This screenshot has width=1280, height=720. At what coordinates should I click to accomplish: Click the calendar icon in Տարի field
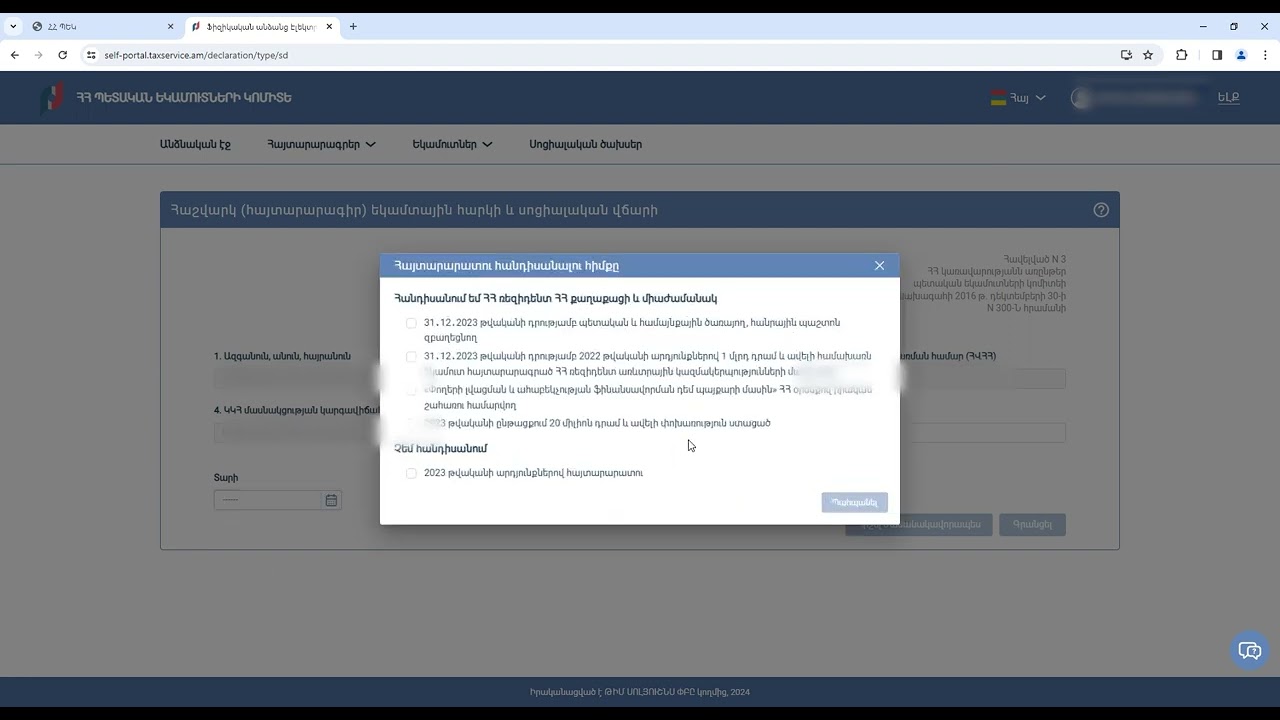(331, 500)
